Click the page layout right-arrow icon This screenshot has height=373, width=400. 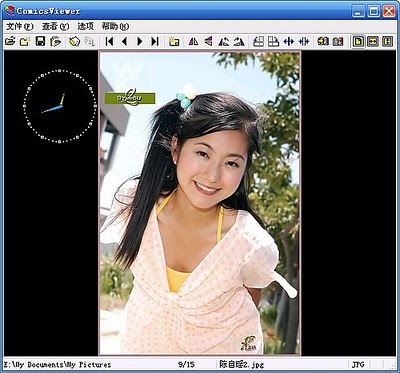(273, 42)
